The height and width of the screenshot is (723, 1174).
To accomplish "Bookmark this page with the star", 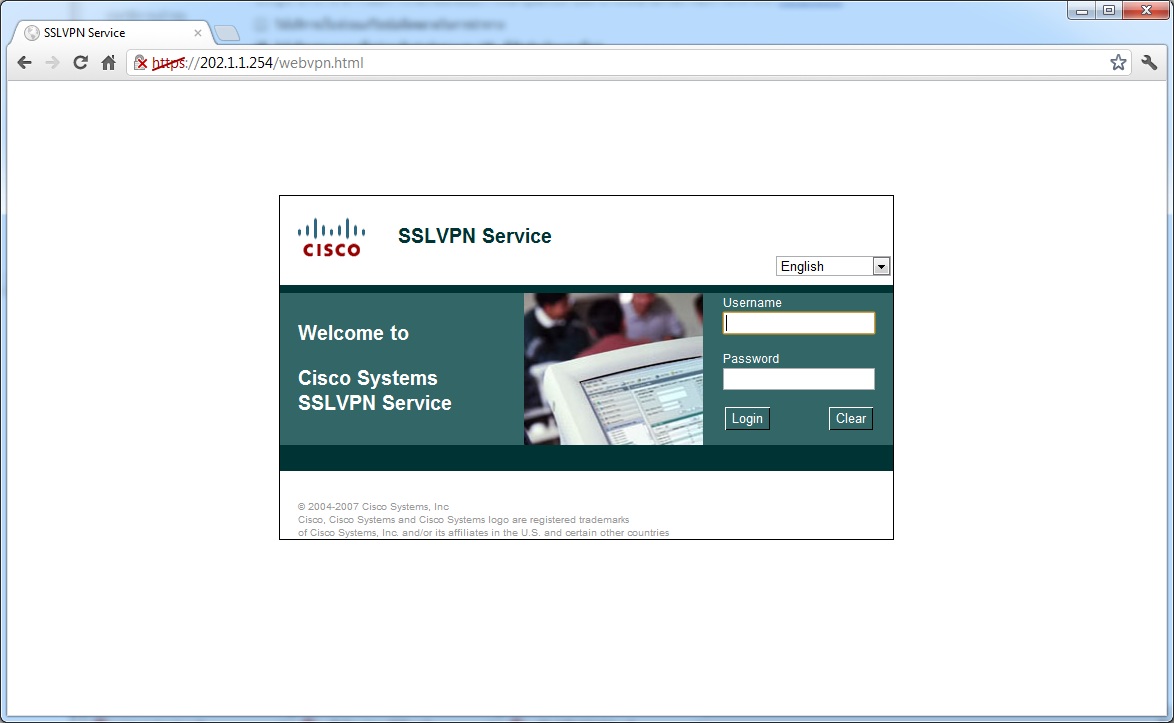I will click(1118, 63).
